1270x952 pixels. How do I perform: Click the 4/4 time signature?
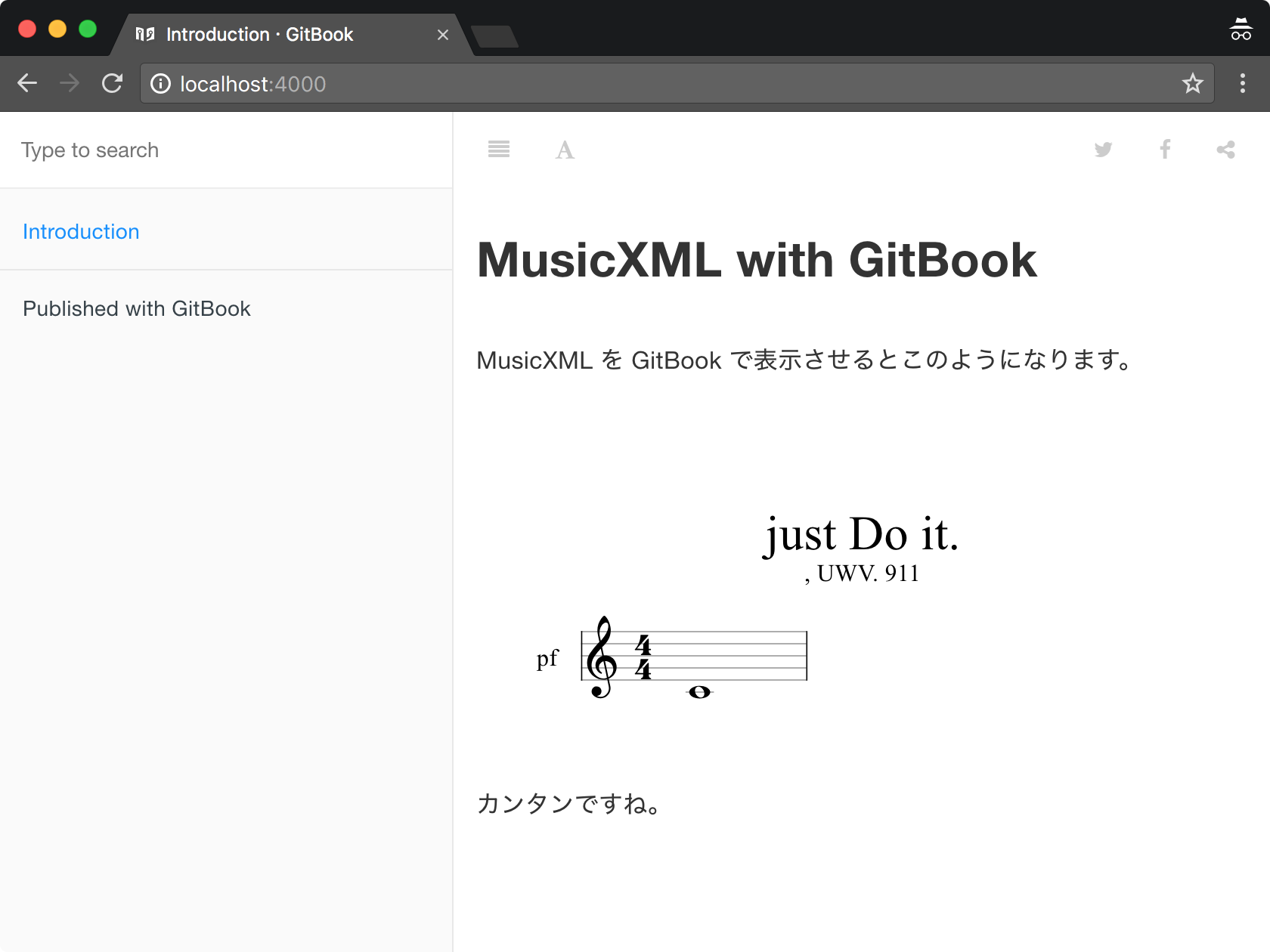643,656
